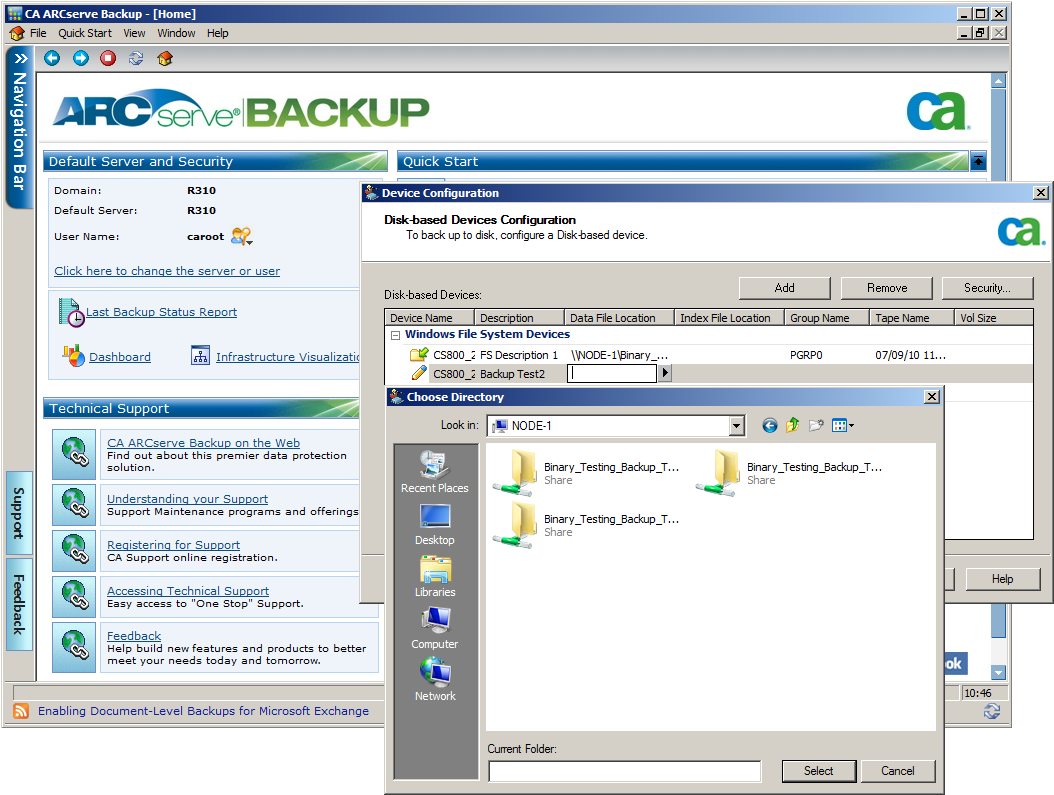Collapse the Quick Start panel arrow
Image resolution: width=1054 pixels, height=795 pixels.
click(x=978, y=161)
